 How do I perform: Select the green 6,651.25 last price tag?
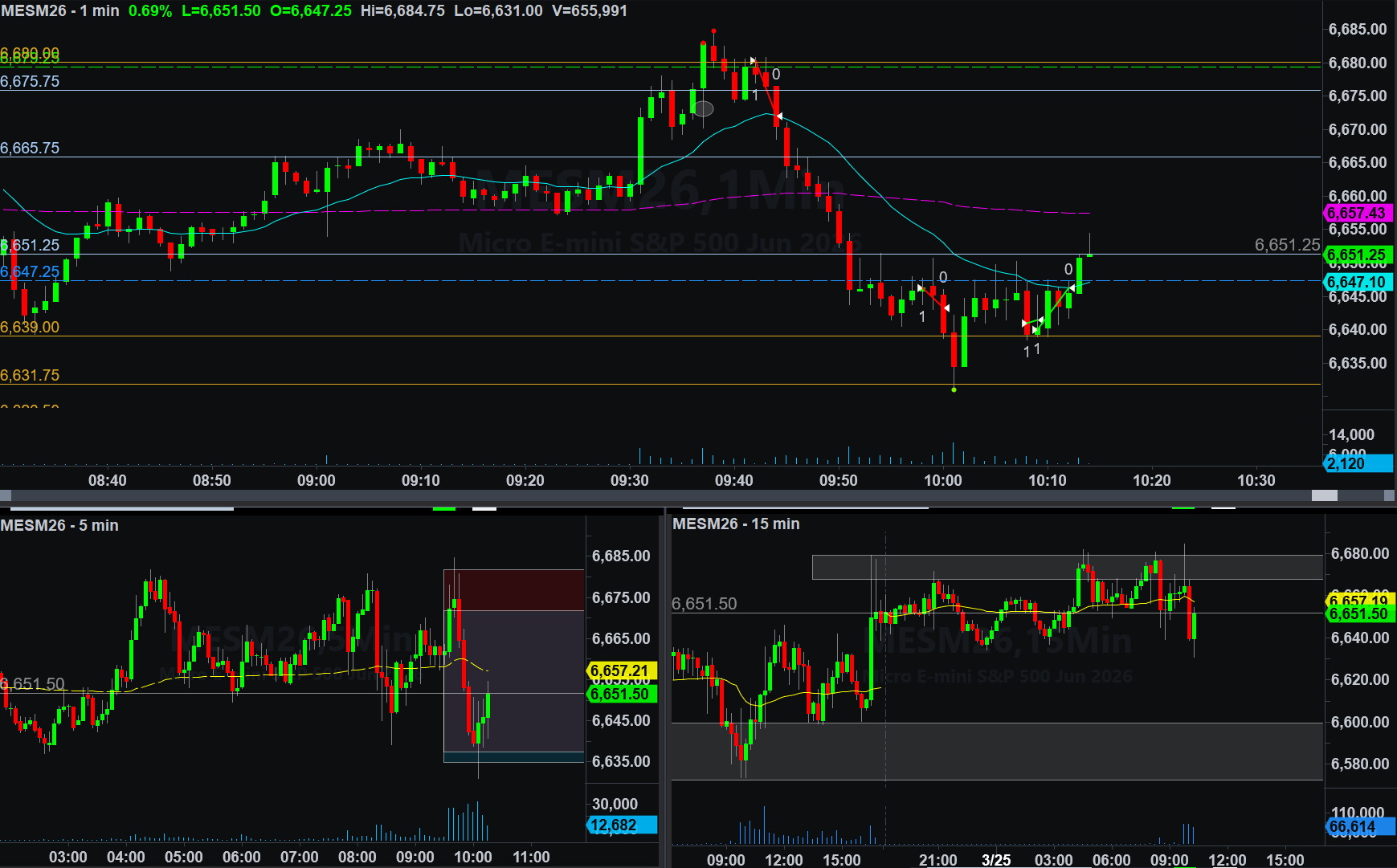[x=1356, y=255]
